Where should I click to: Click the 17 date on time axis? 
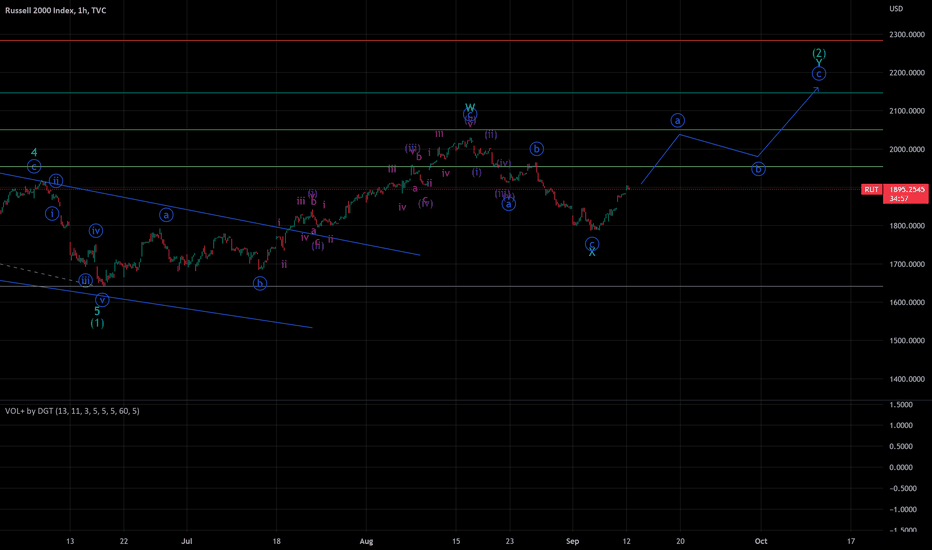pyautogui.click(x=851, y=541)
